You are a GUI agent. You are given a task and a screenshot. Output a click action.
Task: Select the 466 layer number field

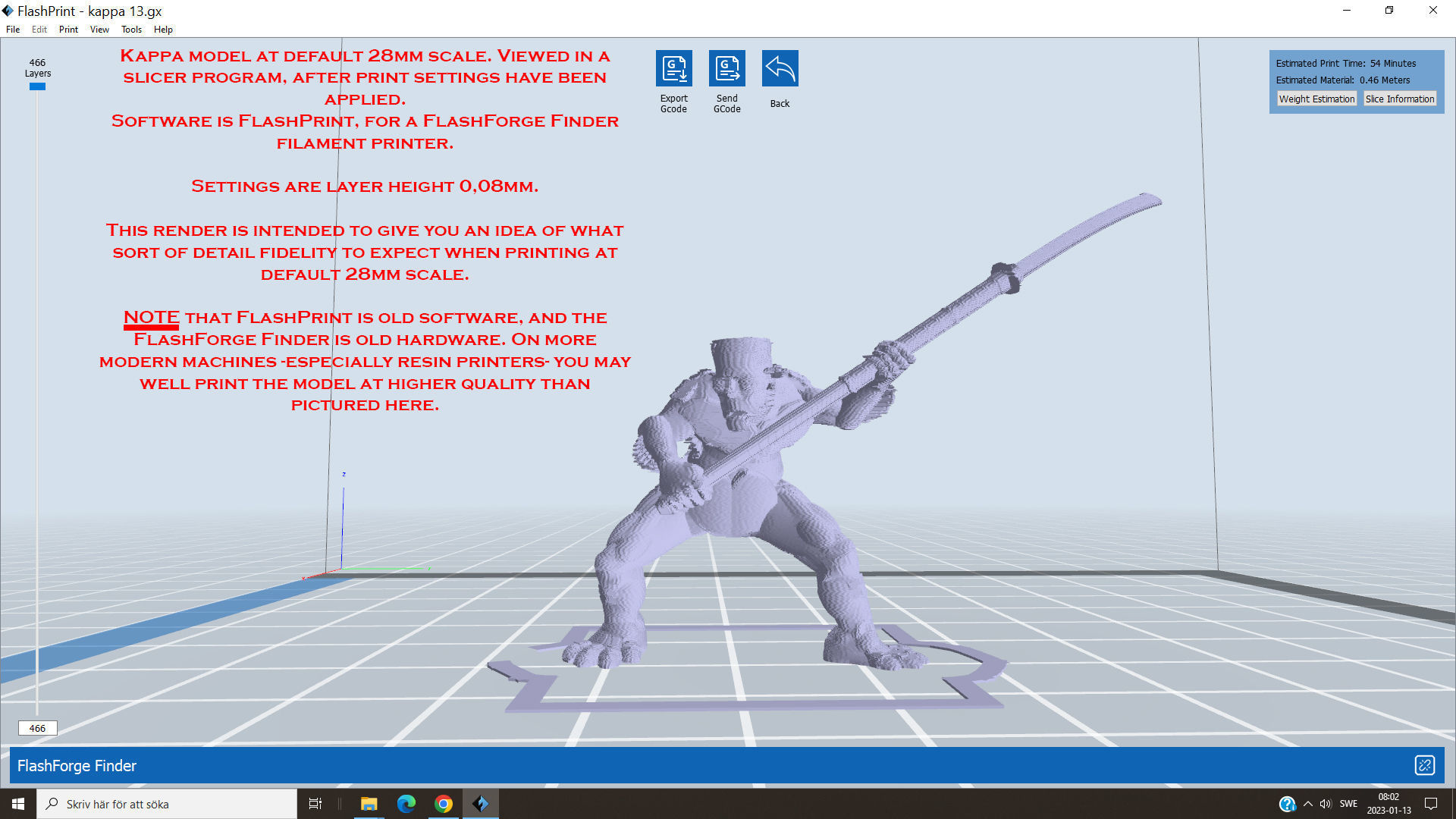[x=37, y=727]
